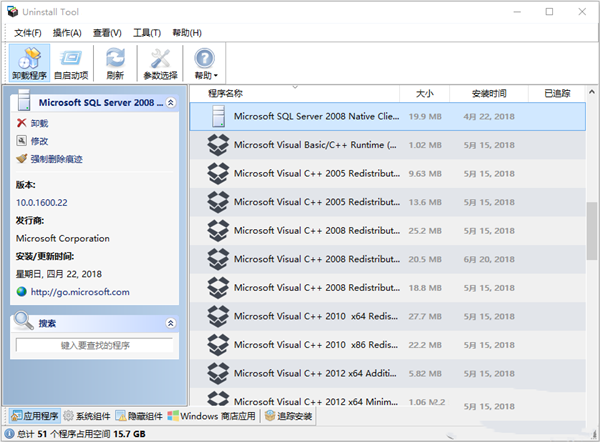Image resolution: width=600 pixels, height=442 pixels.
Task: Open the http://go.microsoft.com link
Action: pos(80,292)
